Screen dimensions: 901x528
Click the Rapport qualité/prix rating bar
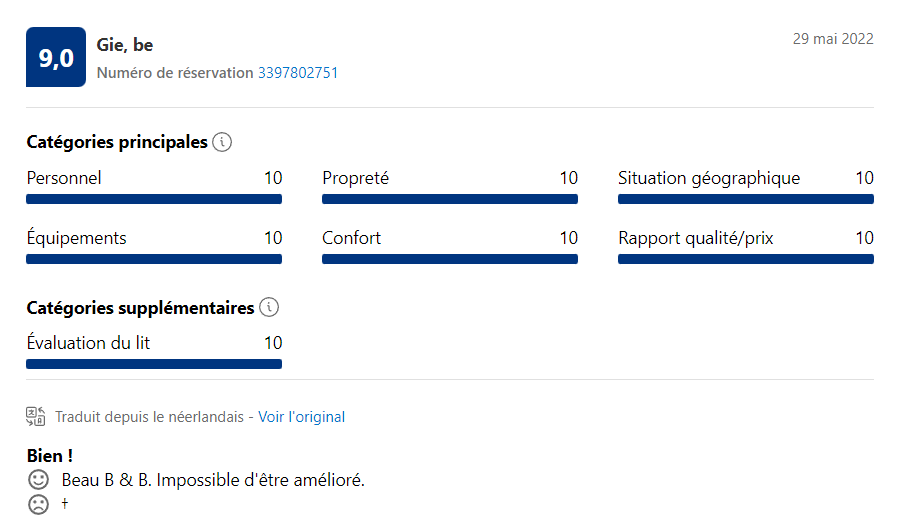coord(746,259)
